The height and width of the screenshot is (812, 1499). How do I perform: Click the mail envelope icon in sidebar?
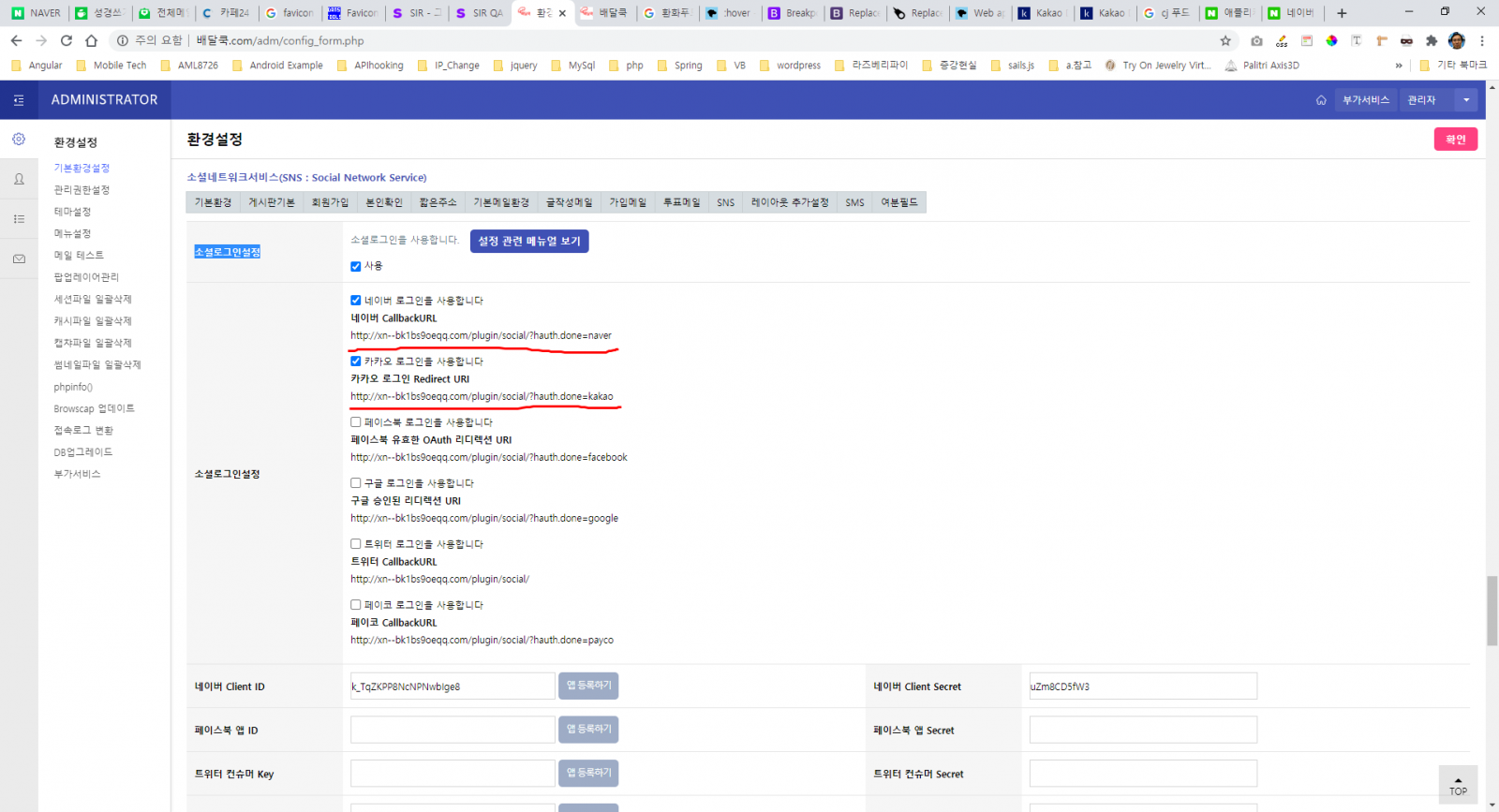(19, 259)
